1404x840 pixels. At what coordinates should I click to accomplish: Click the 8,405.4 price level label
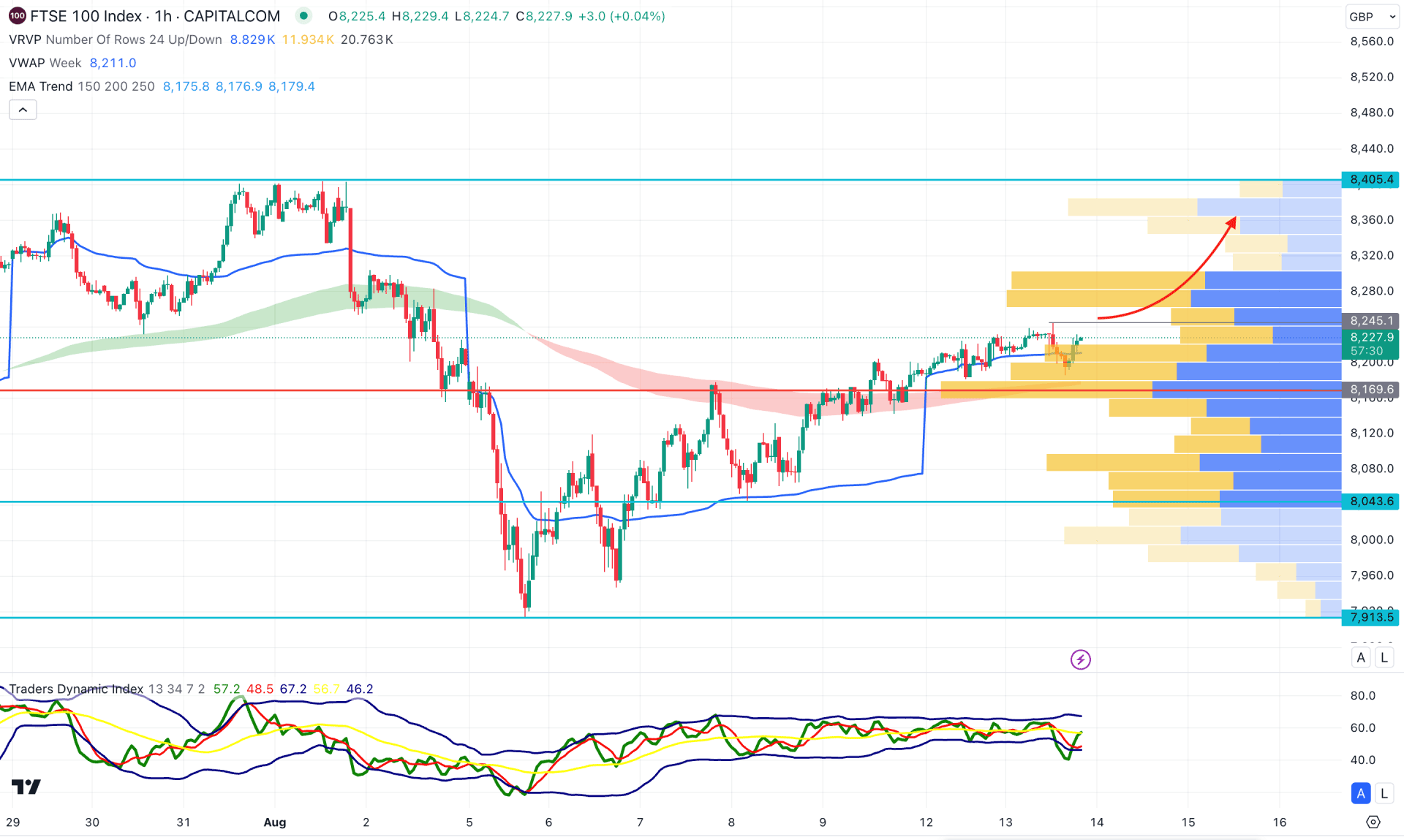point(1371,180)
